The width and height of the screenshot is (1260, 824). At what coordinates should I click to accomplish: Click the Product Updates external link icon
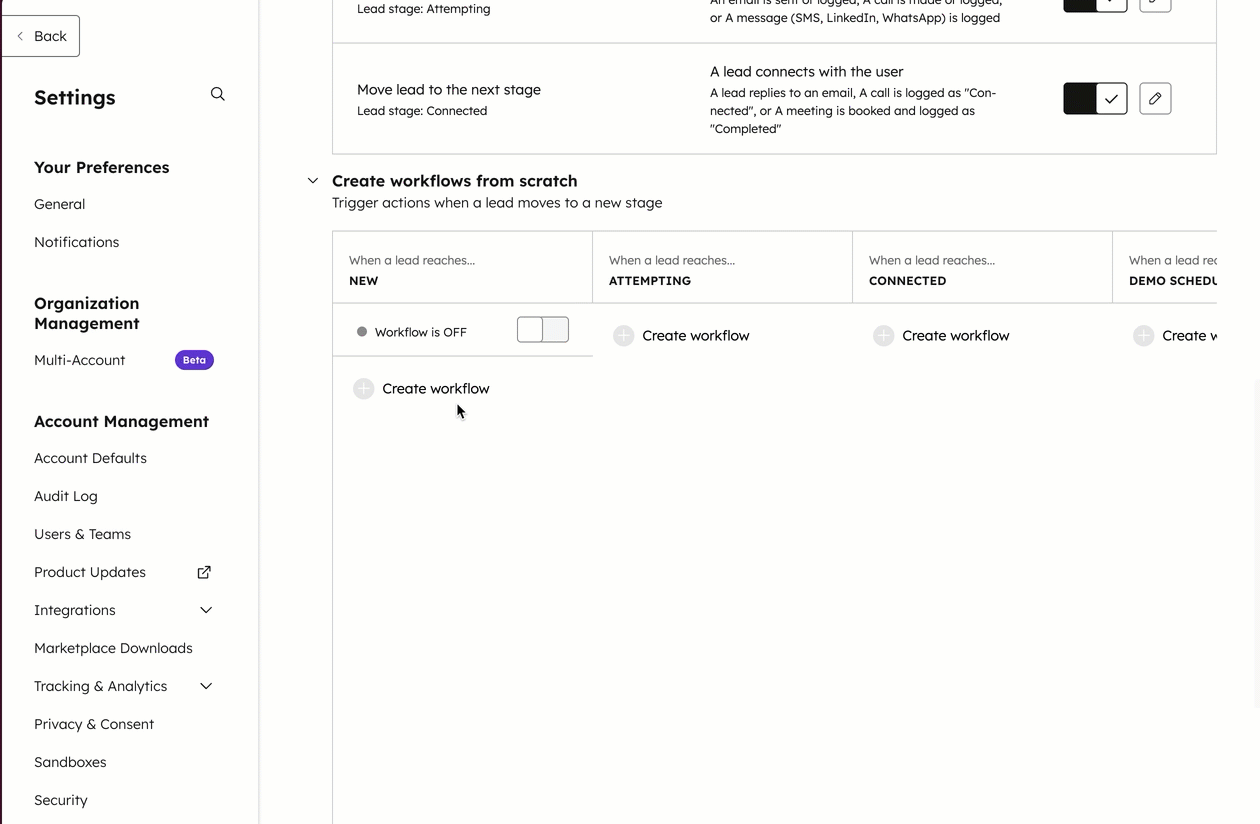coord(204,572)
